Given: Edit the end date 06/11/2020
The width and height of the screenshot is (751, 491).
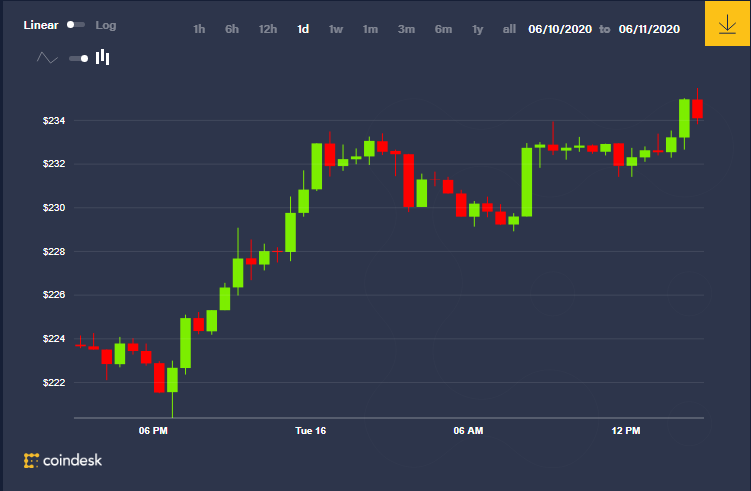Looking at the screenshot, I should tap(649, 29).
